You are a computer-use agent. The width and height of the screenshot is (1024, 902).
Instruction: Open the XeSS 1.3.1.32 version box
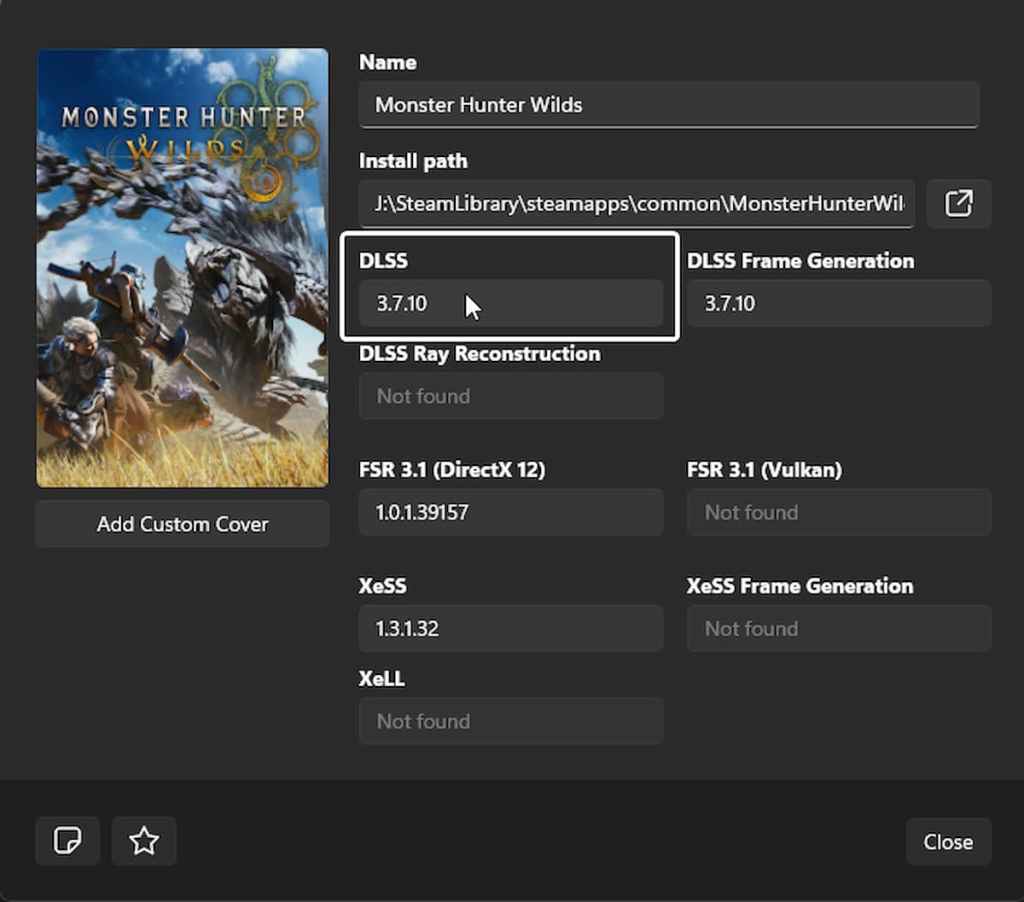(510, 629)
